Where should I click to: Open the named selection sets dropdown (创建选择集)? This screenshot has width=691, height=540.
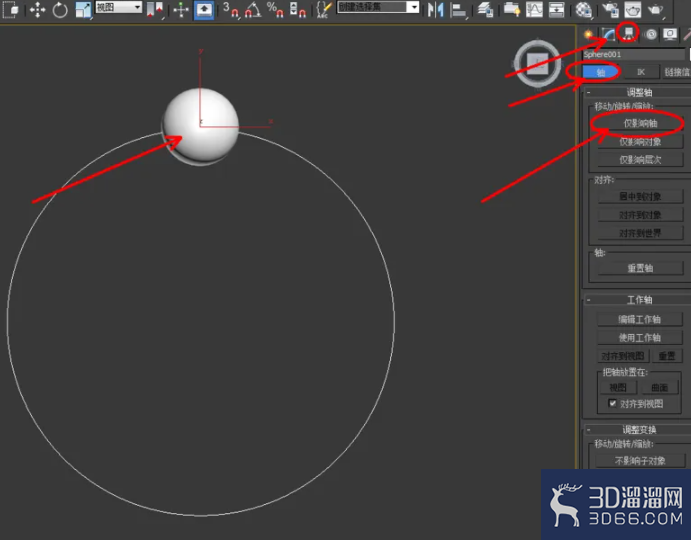[378, 7]
